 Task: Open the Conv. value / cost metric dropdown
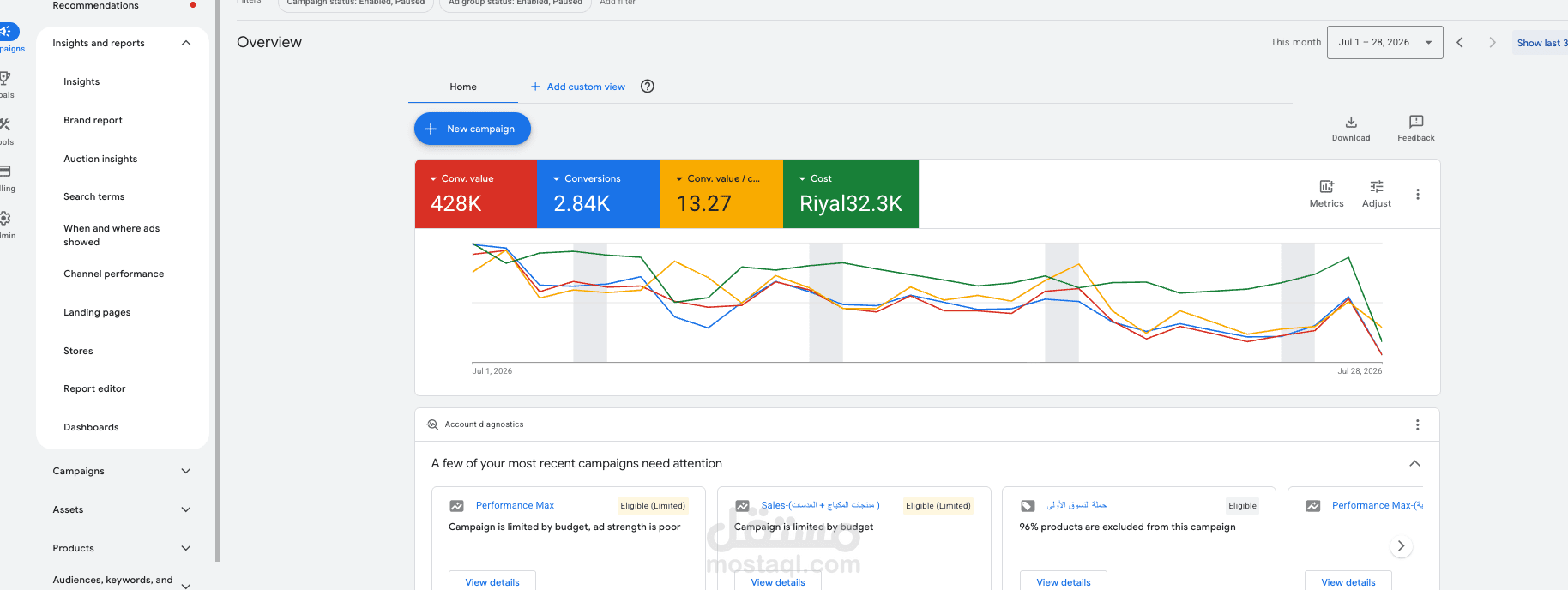click(x=679, y=178)
